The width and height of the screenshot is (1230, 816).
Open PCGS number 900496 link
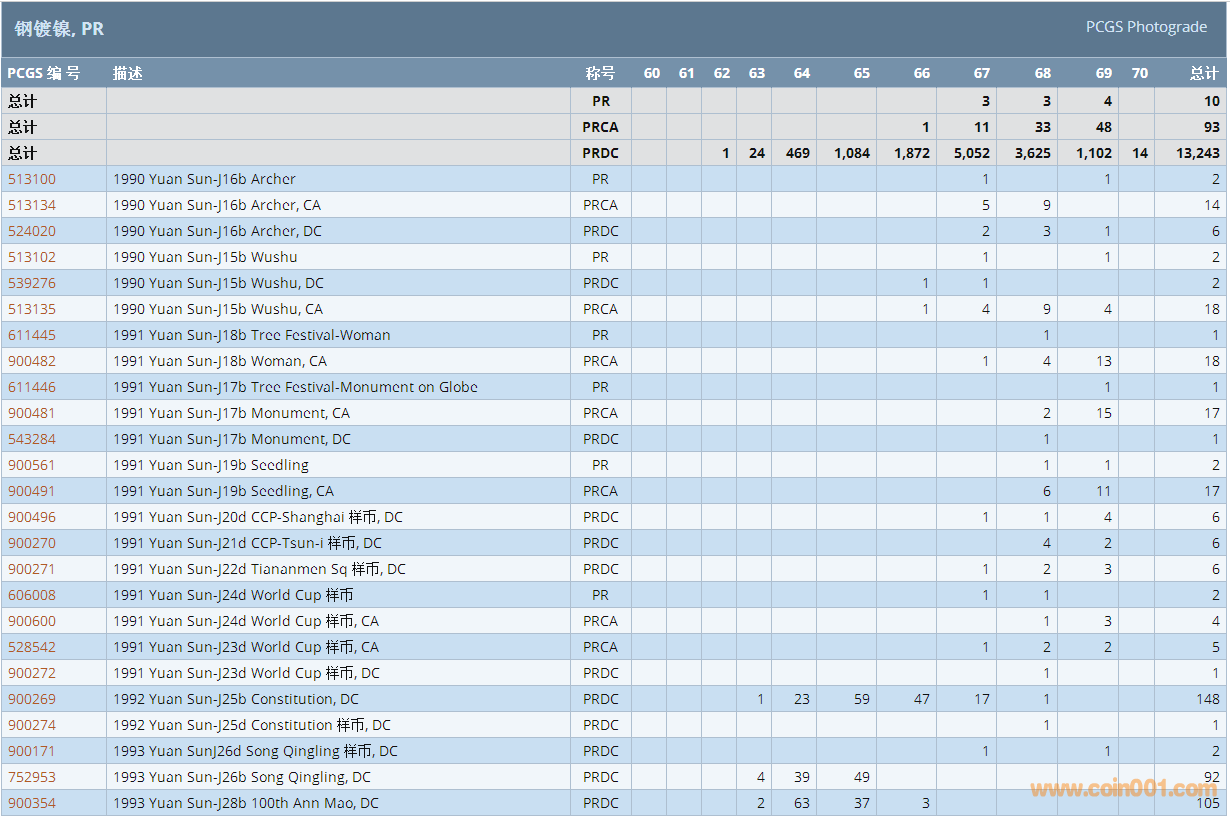tap(32, 517)
